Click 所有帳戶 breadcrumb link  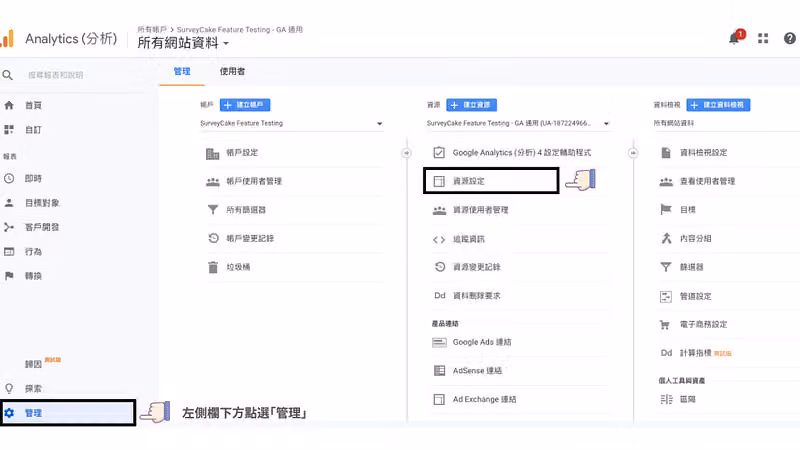[x=152, y=30]
